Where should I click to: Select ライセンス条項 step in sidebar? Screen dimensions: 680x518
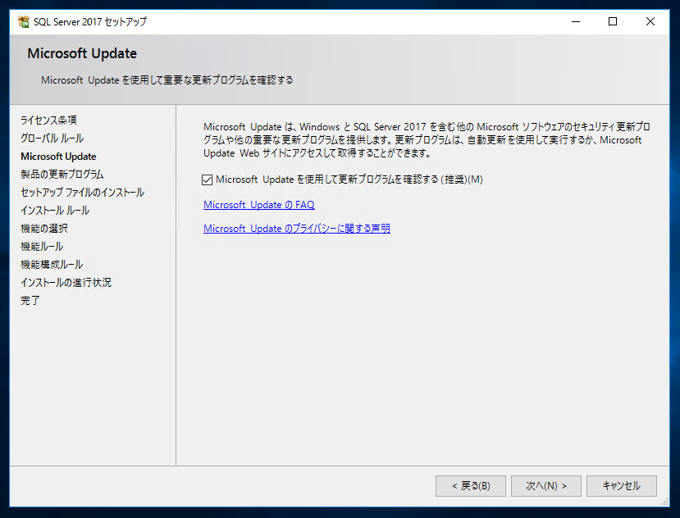49,120
